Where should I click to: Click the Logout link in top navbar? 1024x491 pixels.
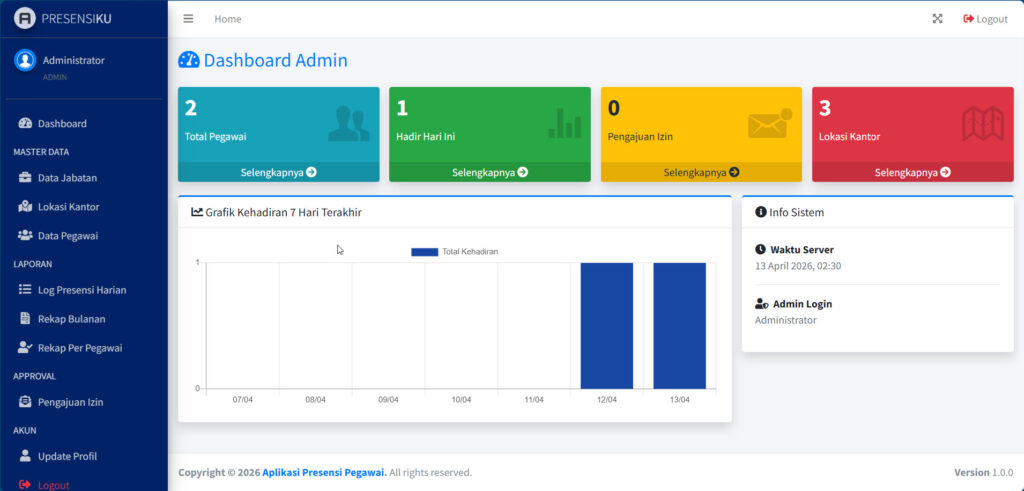pyautogui.click(x=985, y=19)
